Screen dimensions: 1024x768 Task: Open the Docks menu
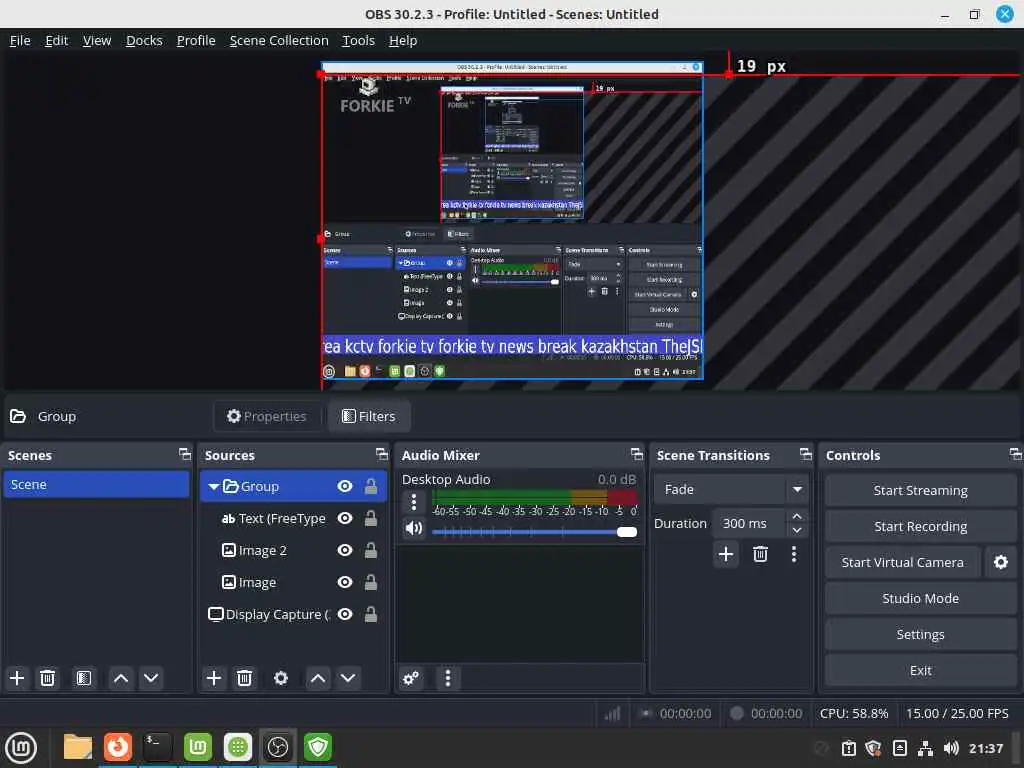[x=144, y=40]
